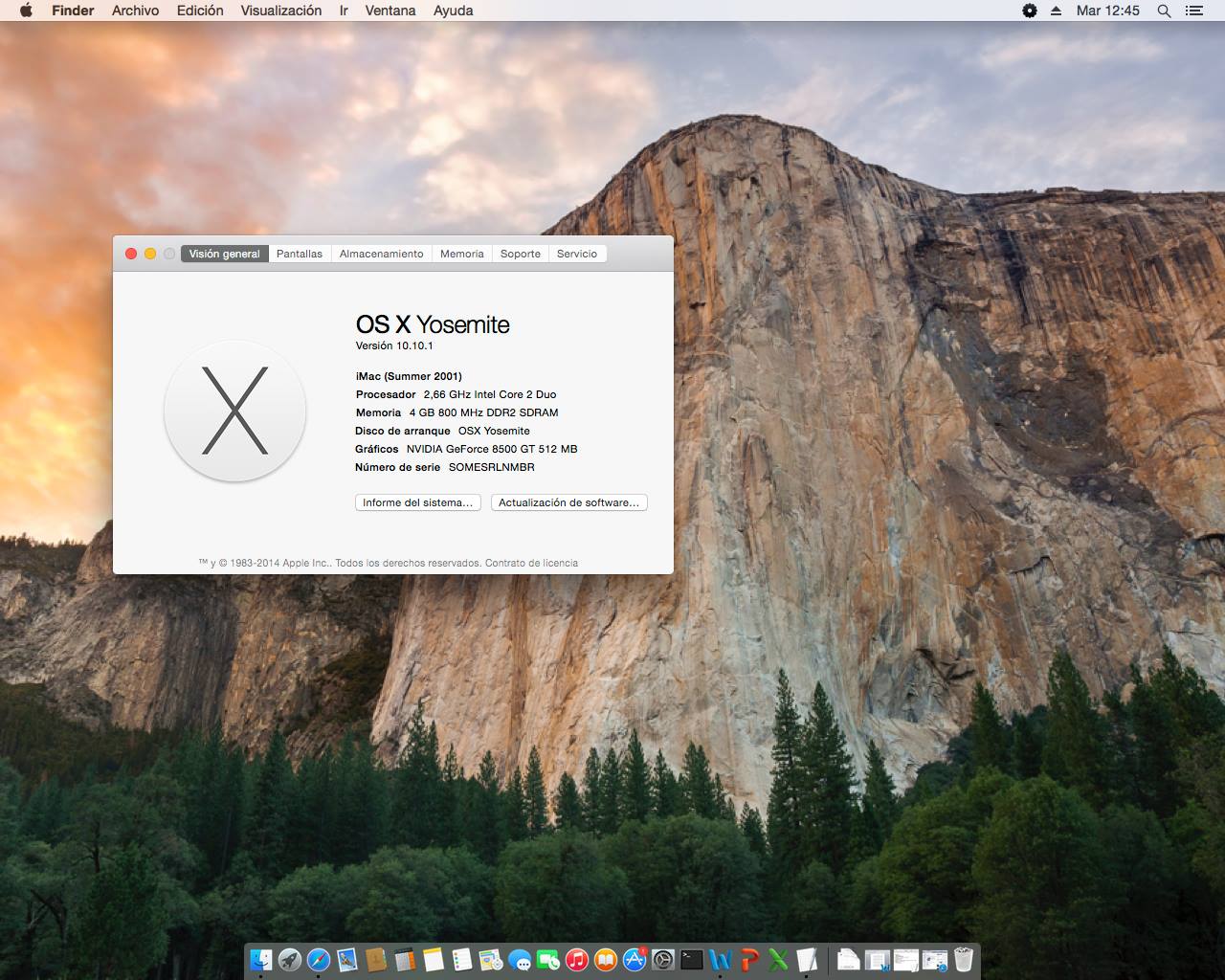
Task: Open the Contrato de licencia link
Action: coord(531,563)
